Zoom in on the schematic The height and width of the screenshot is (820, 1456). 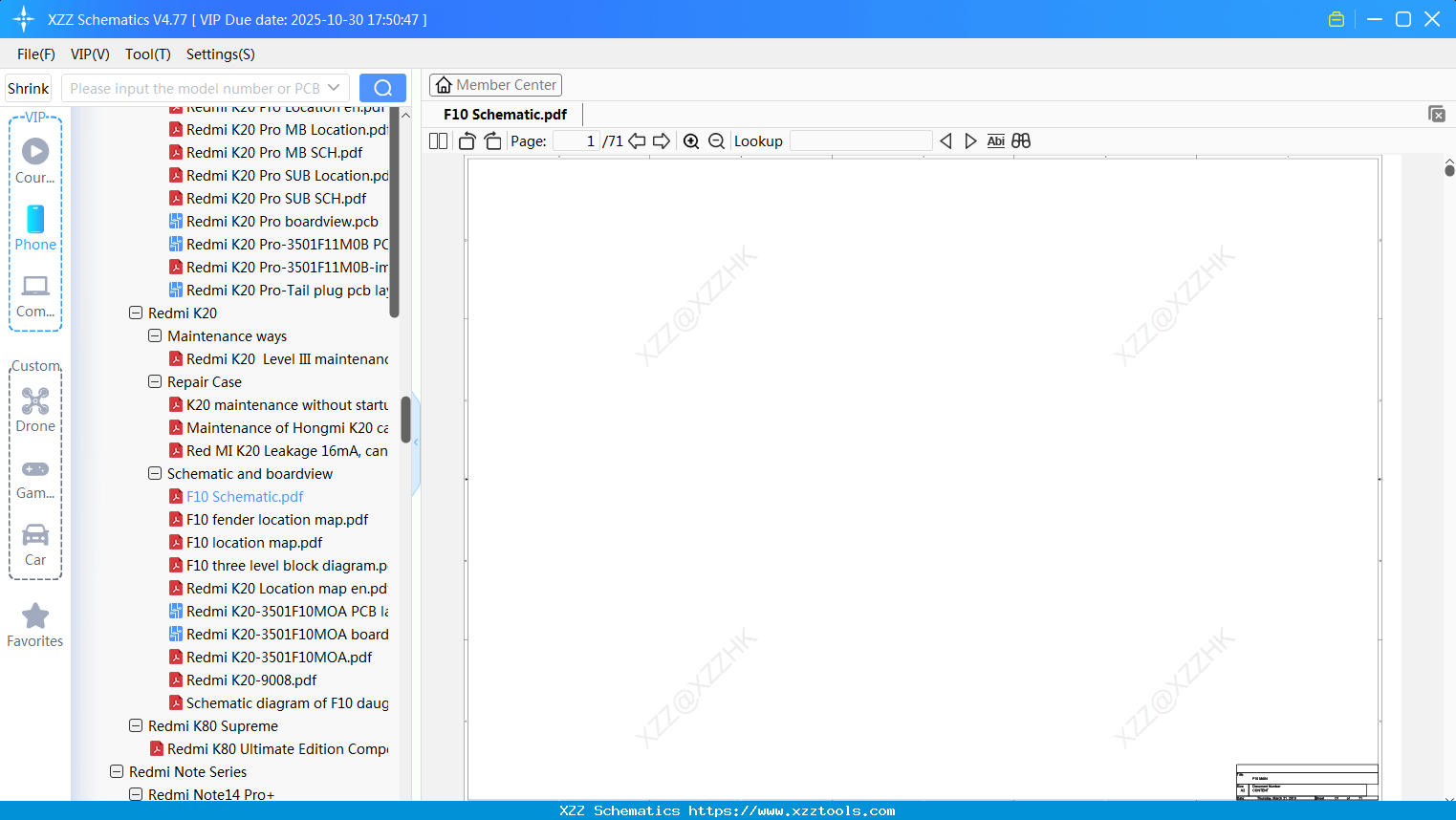[x=691, y=141]
